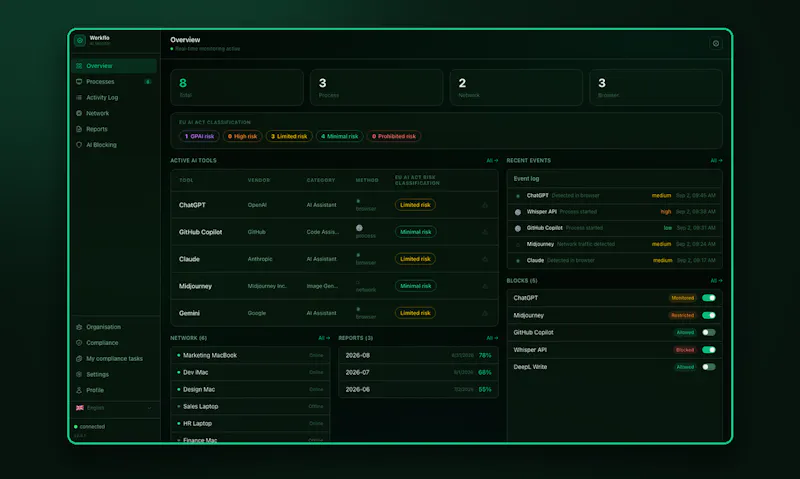Open Activity Log in the sidebar
The height and width of the screenshot is (479, 800).
click(x=114, y=97)
